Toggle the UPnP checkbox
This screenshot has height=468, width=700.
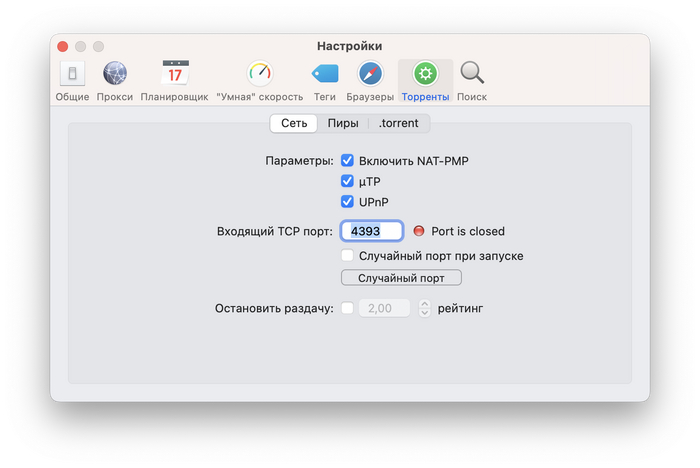tap(348, 202)
